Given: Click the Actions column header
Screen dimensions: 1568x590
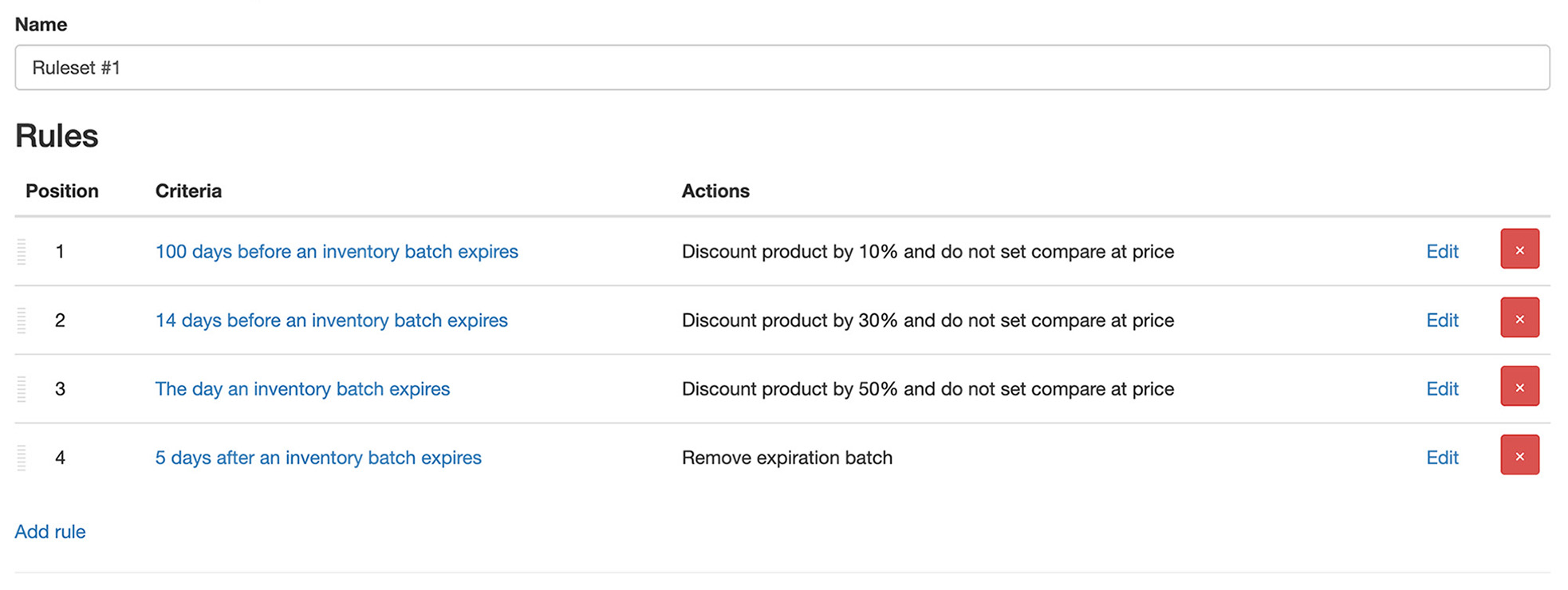Looking at the screenshot, I should (x=715, y=191).
